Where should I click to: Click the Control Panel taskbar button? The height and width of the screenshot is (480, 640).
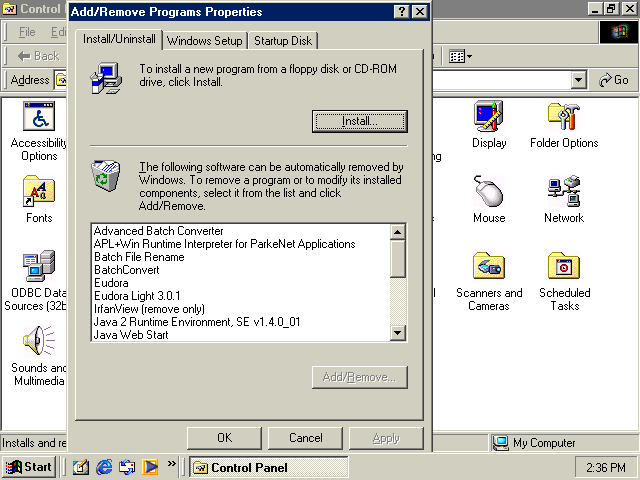[269, 467]
